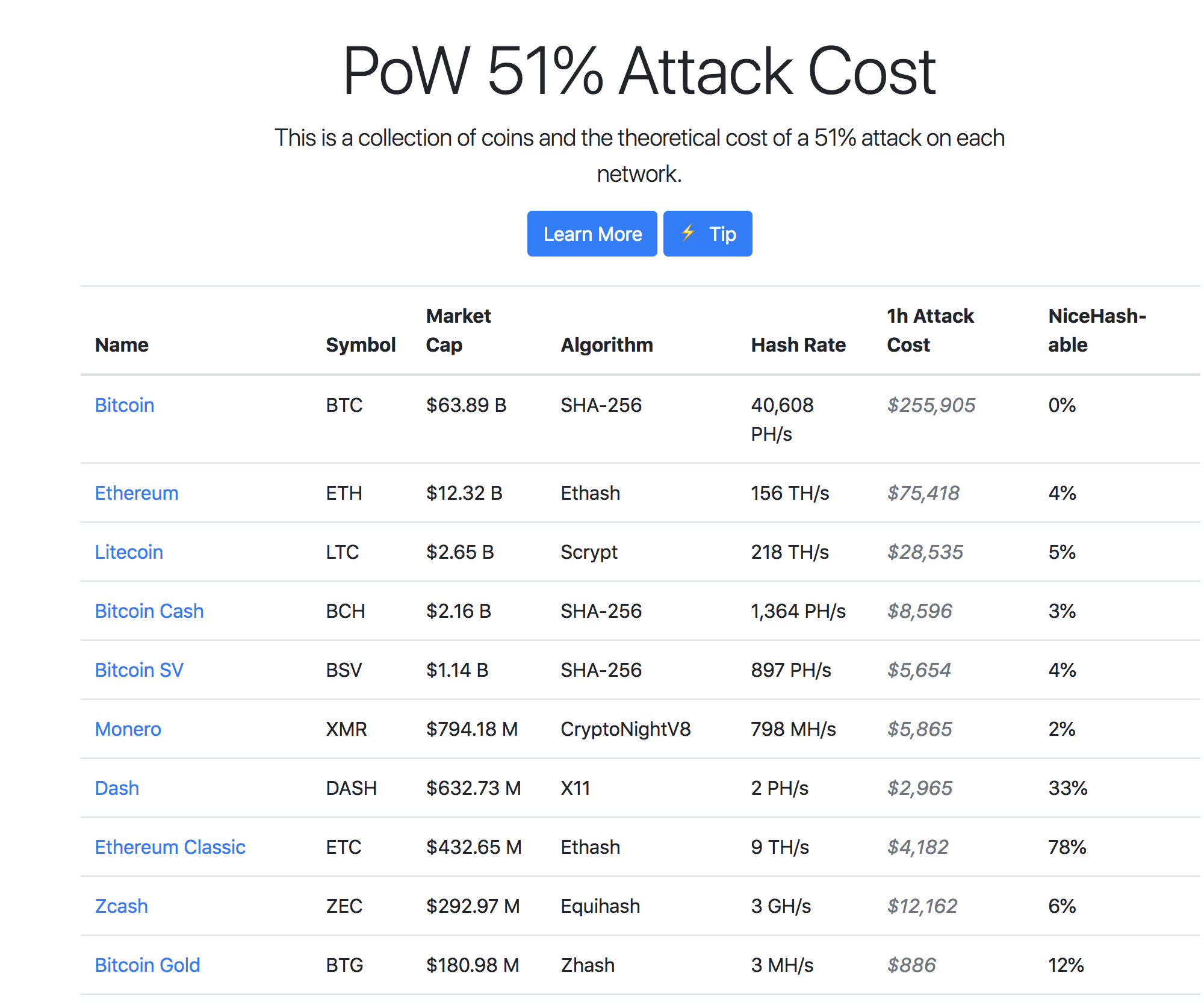Open the Bitcoin link
1204x1008 pixels.
click(x=125, y=405)
